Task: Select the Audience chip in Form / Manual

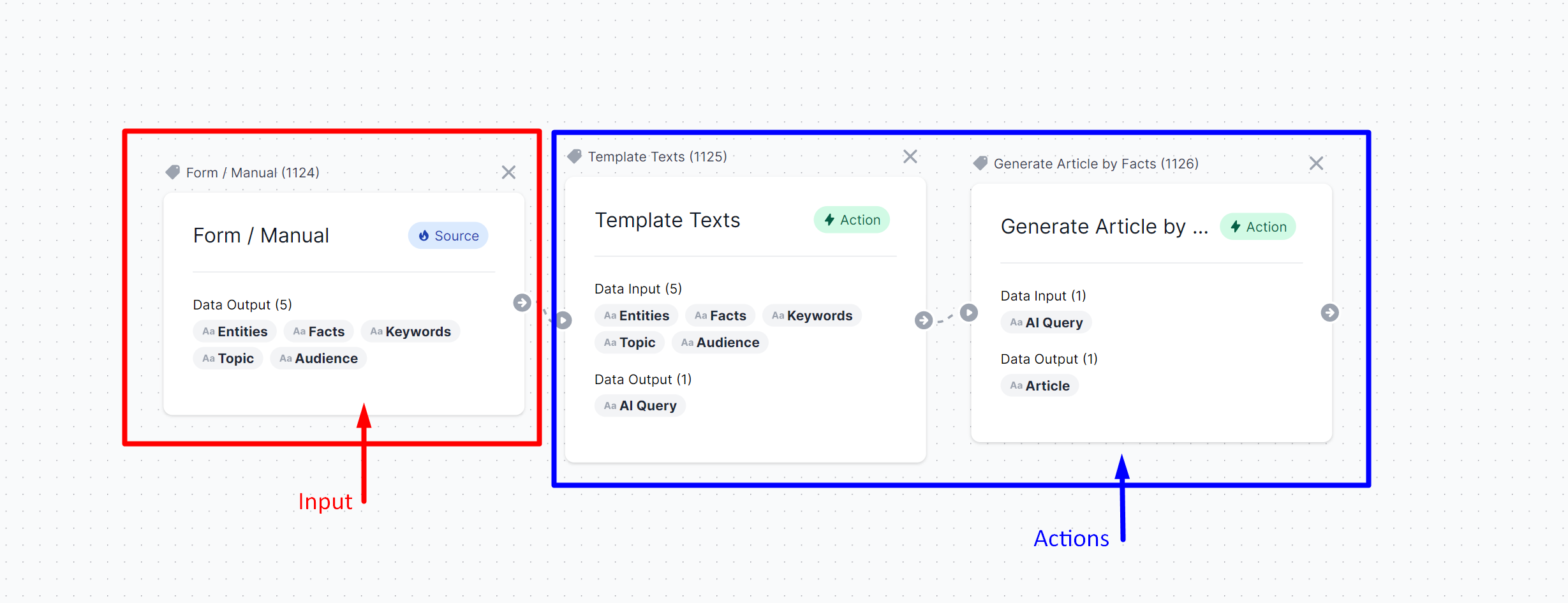Action: [x=318, y=359]
